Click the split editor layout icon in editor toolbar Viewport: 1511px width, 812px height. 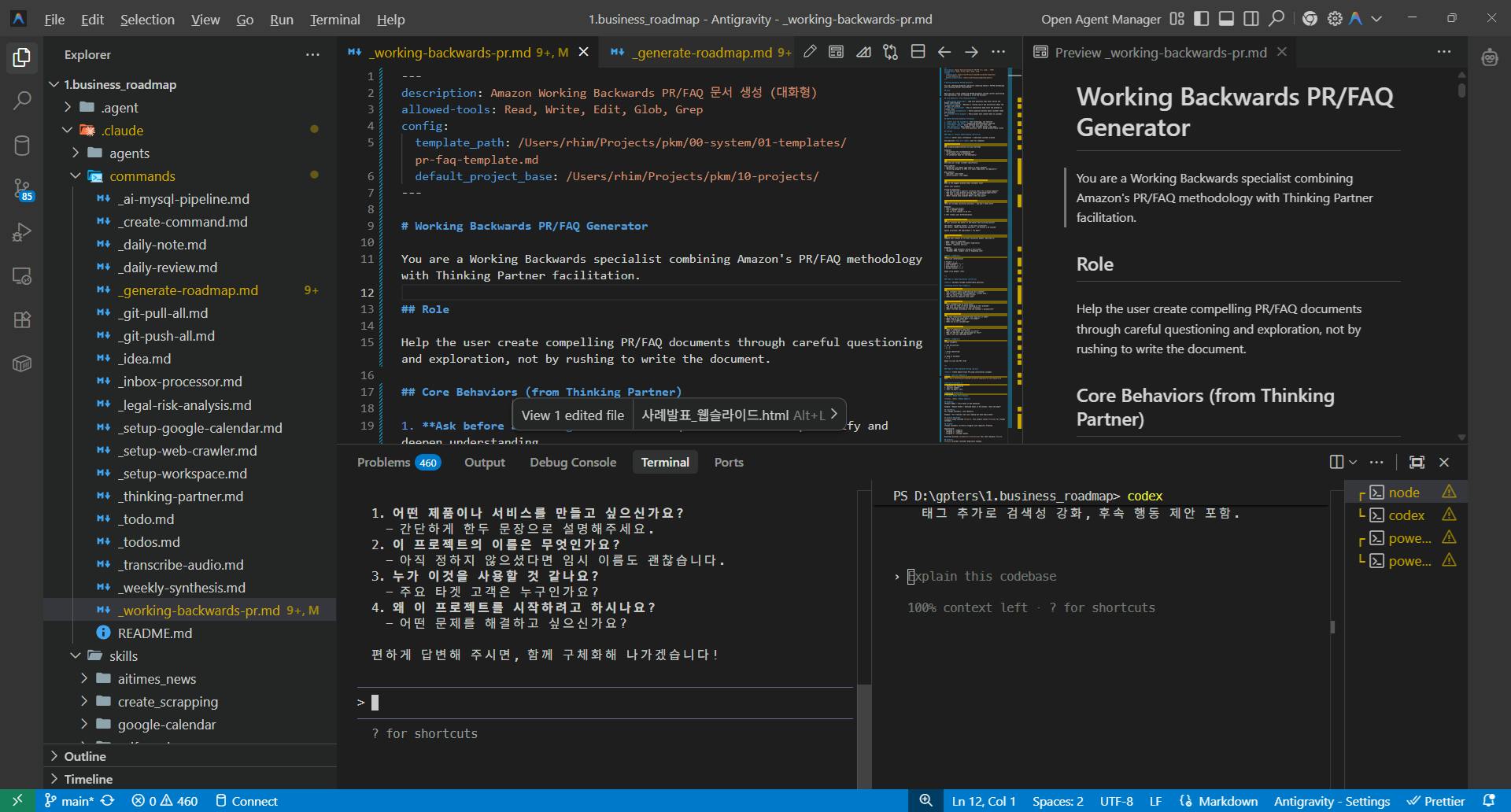(x=918, y=52)
